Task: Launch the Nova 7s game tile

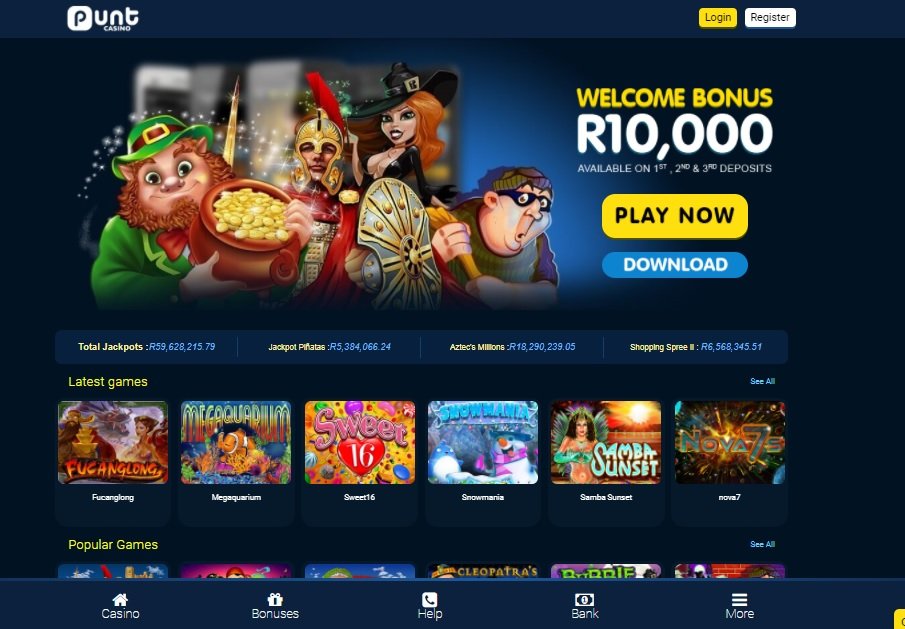Action: [730, 443]
